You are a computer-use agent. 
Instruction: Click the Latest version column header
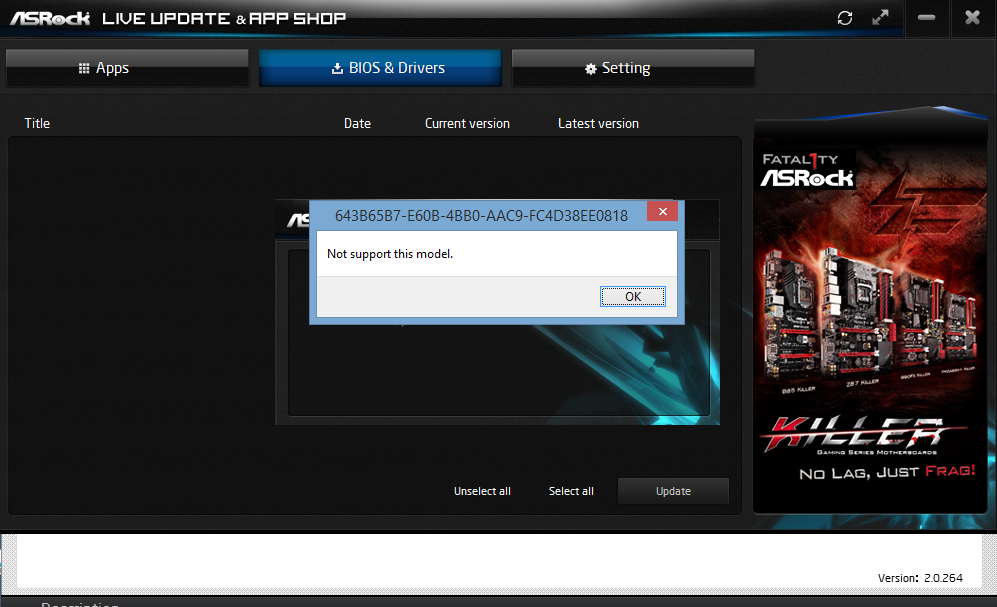(x=598, y=123)
